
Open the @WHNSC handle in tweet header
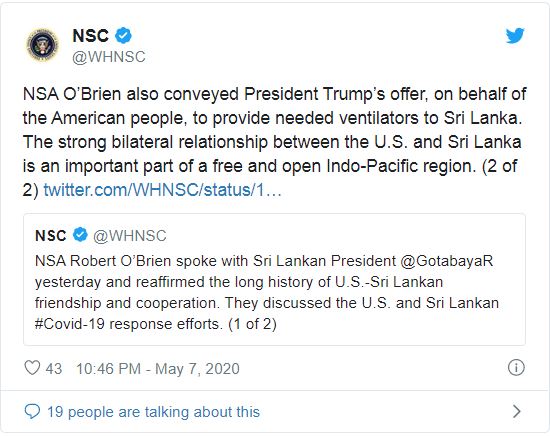click(109, 57)
